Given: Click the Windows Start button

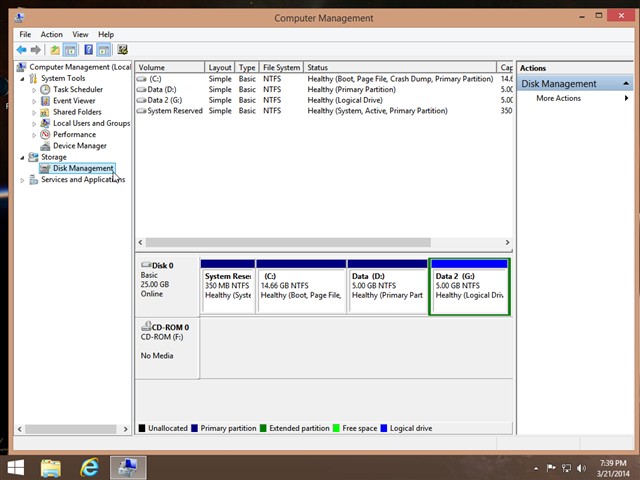Looking at the screenshot, I should pyautogui.click(x=16, y=468).
